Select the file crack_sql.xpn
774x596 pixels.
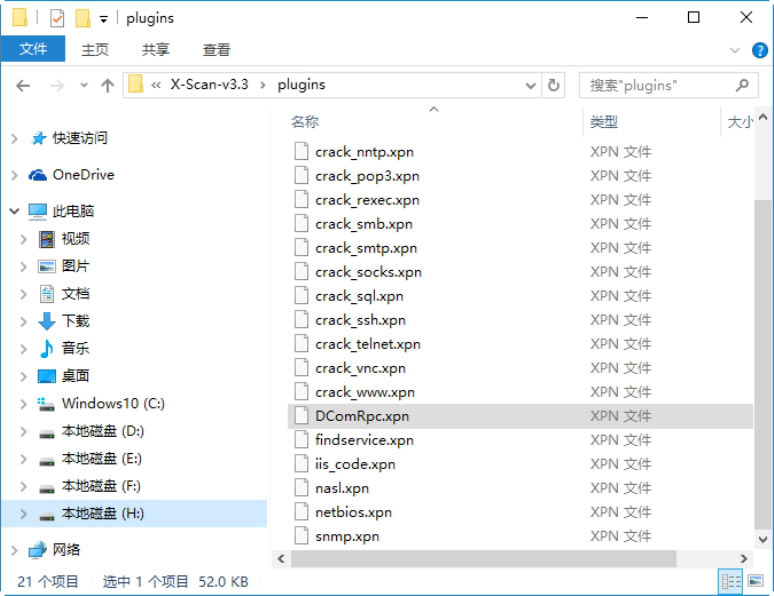pos(359,296)
